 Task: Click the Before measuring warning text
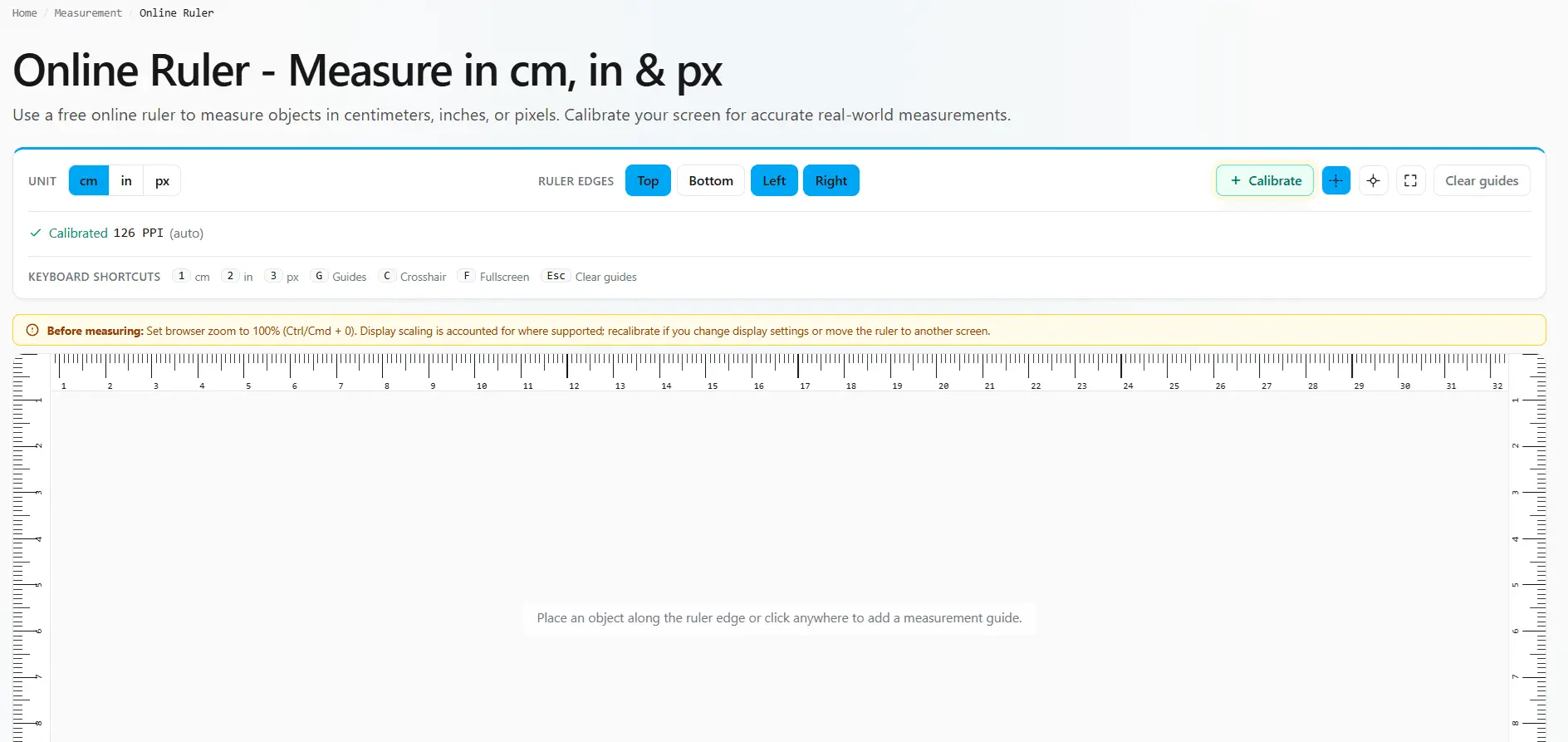pyautogui.click(x=518, y=331)
